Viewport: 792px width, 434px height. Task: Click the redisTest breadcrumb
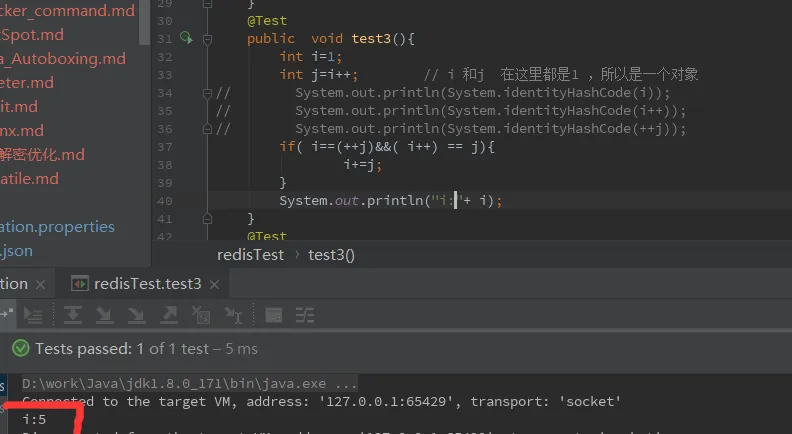click(x=251, y=255)
